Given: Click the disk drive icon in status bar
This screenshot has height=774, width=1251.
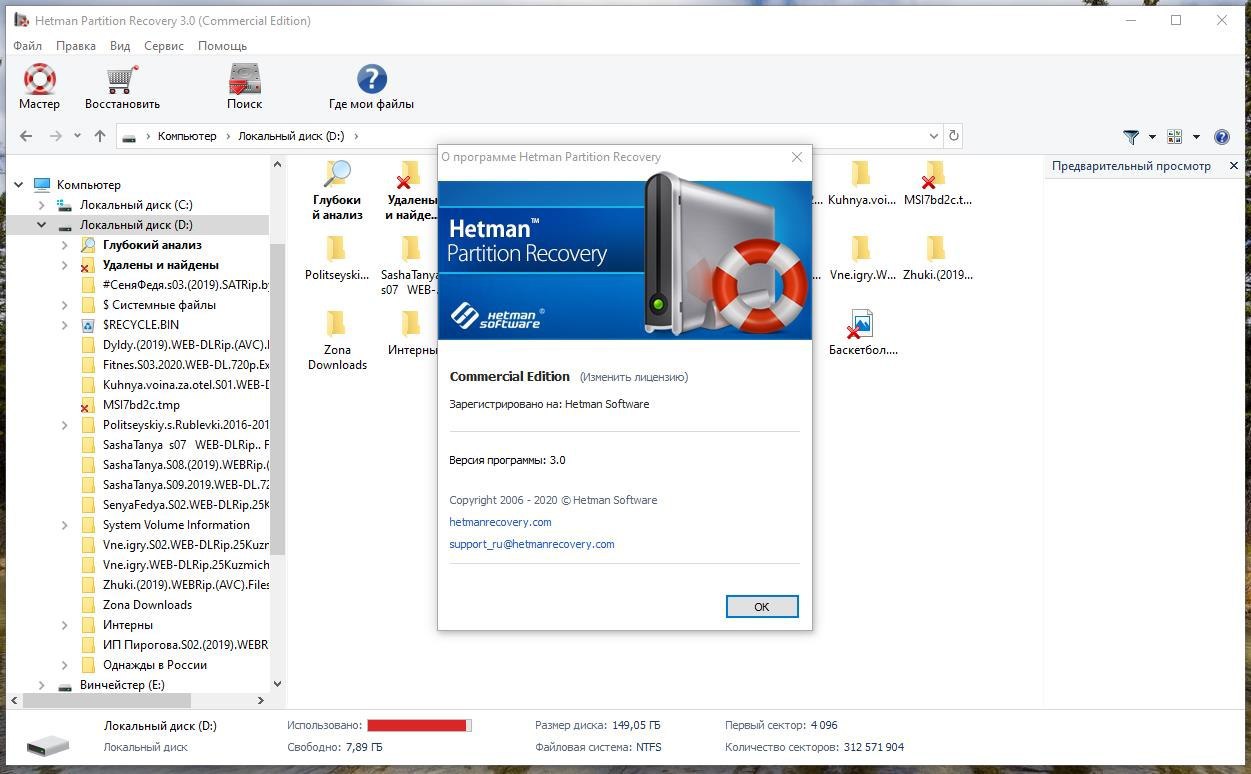Looking at the screenshot, I should click(48, 745).
